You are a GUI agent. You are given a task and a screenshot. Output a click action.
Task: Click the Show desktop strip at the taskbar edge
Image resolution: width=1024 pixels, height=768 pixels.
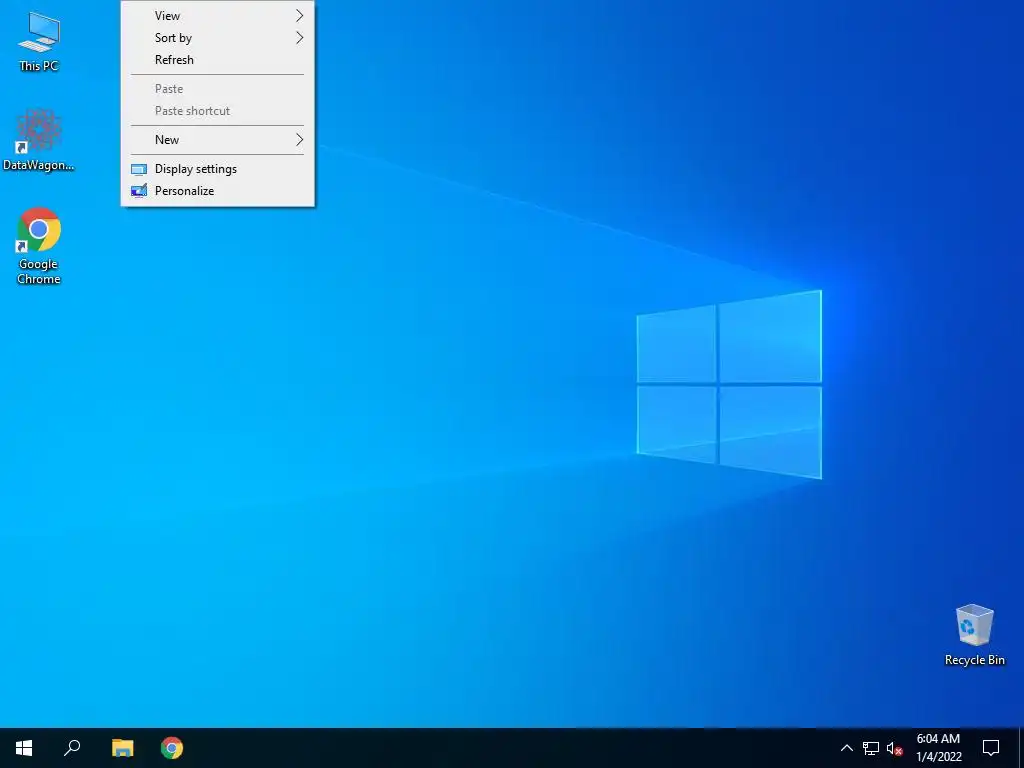coord(1021,748)
